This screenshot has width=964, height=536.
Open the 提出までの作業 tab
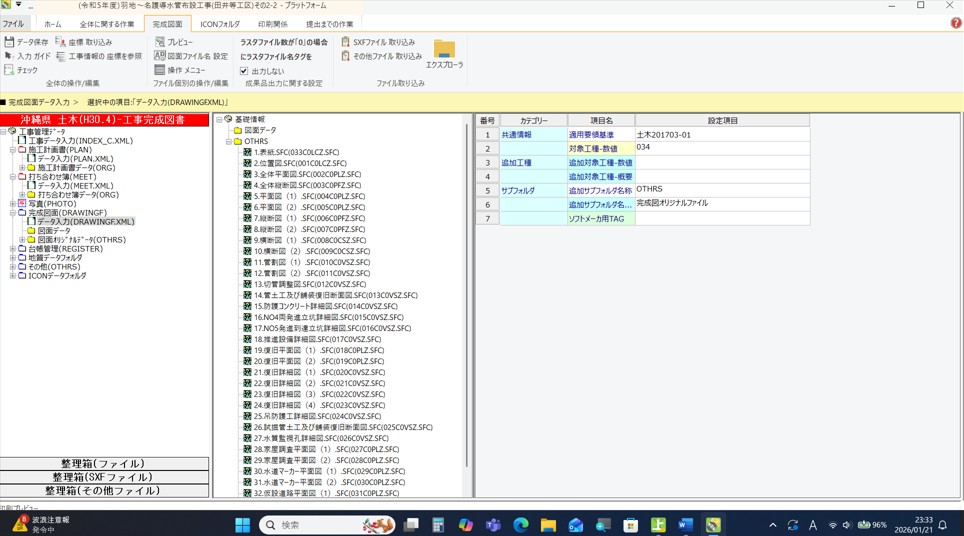tap(329, 24)
